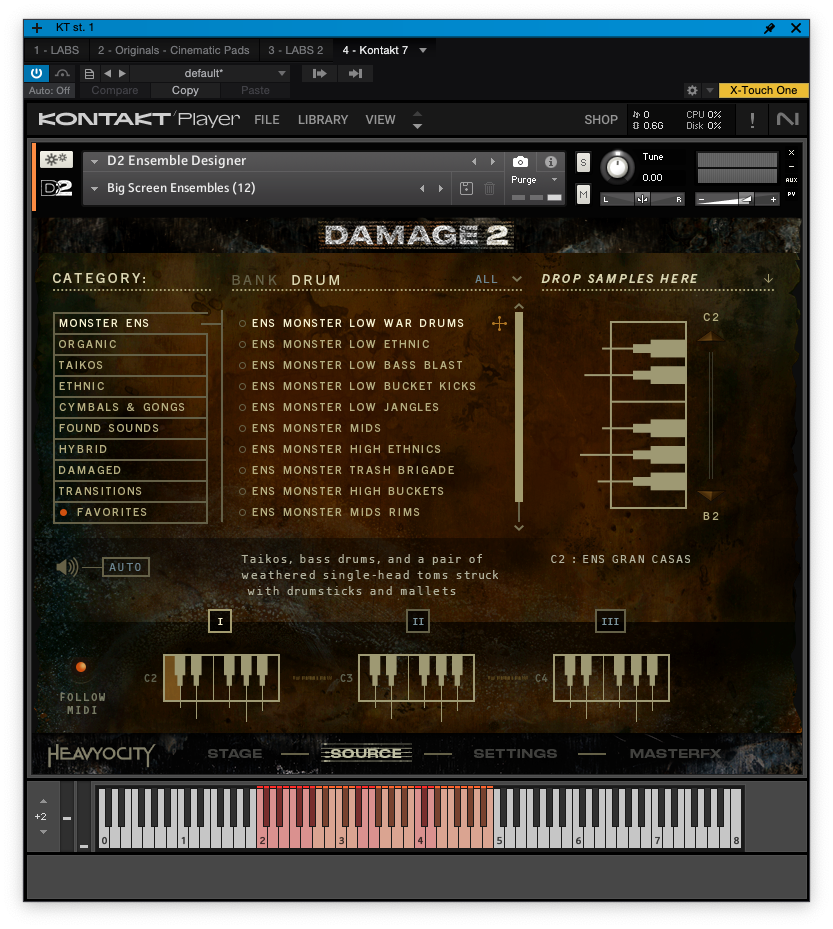The width and height of the screenshot is (833, 929).
Task: Switch to the 1 - LABS tab
Action: coord(56,50)
